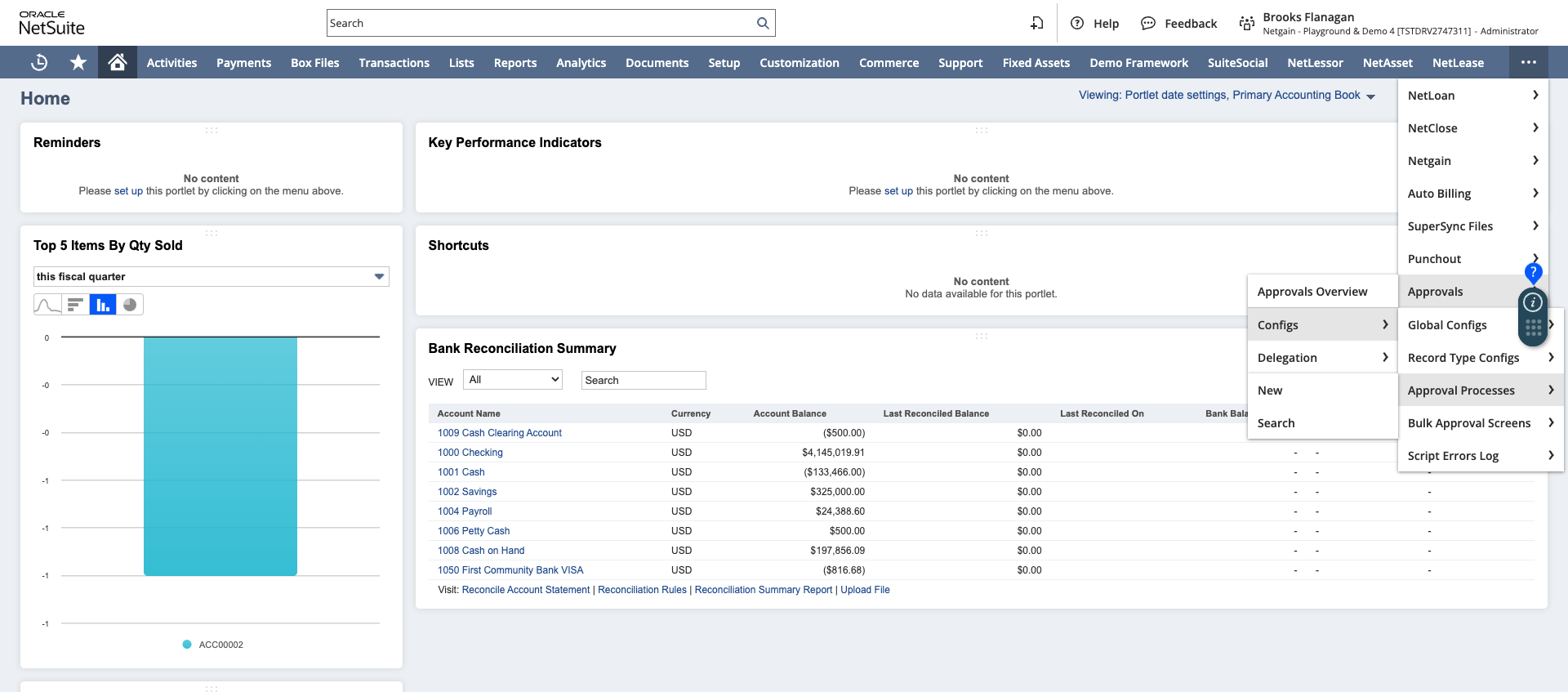This screenshot has width=1568, height=692.
Task: Open the 'this fiscal quarter' date dropdown
Action: point(211,277)
